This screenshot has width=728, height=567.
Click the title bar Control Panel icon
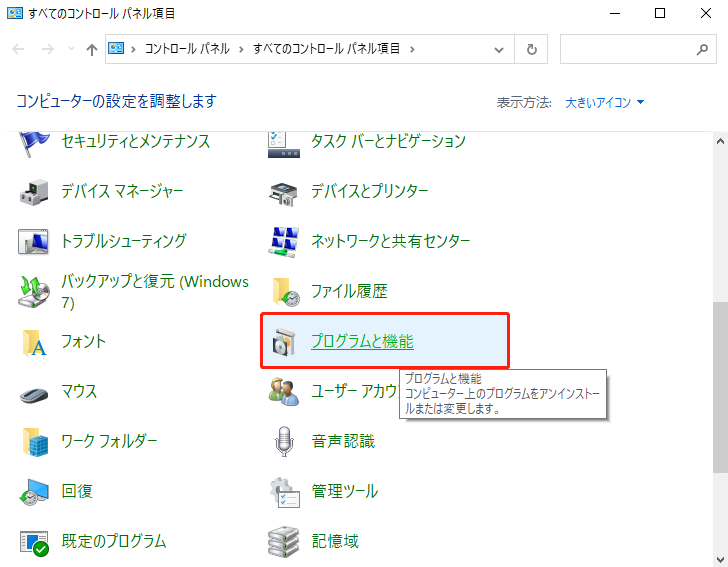(15, 13)
